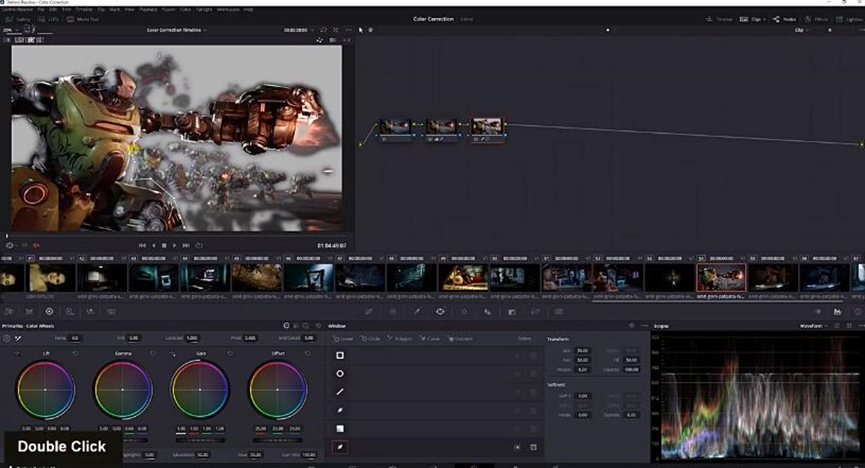Toggle the viewer loop playback icon beside timecode
The image size is (865, 468).
[x=323, y=30]
